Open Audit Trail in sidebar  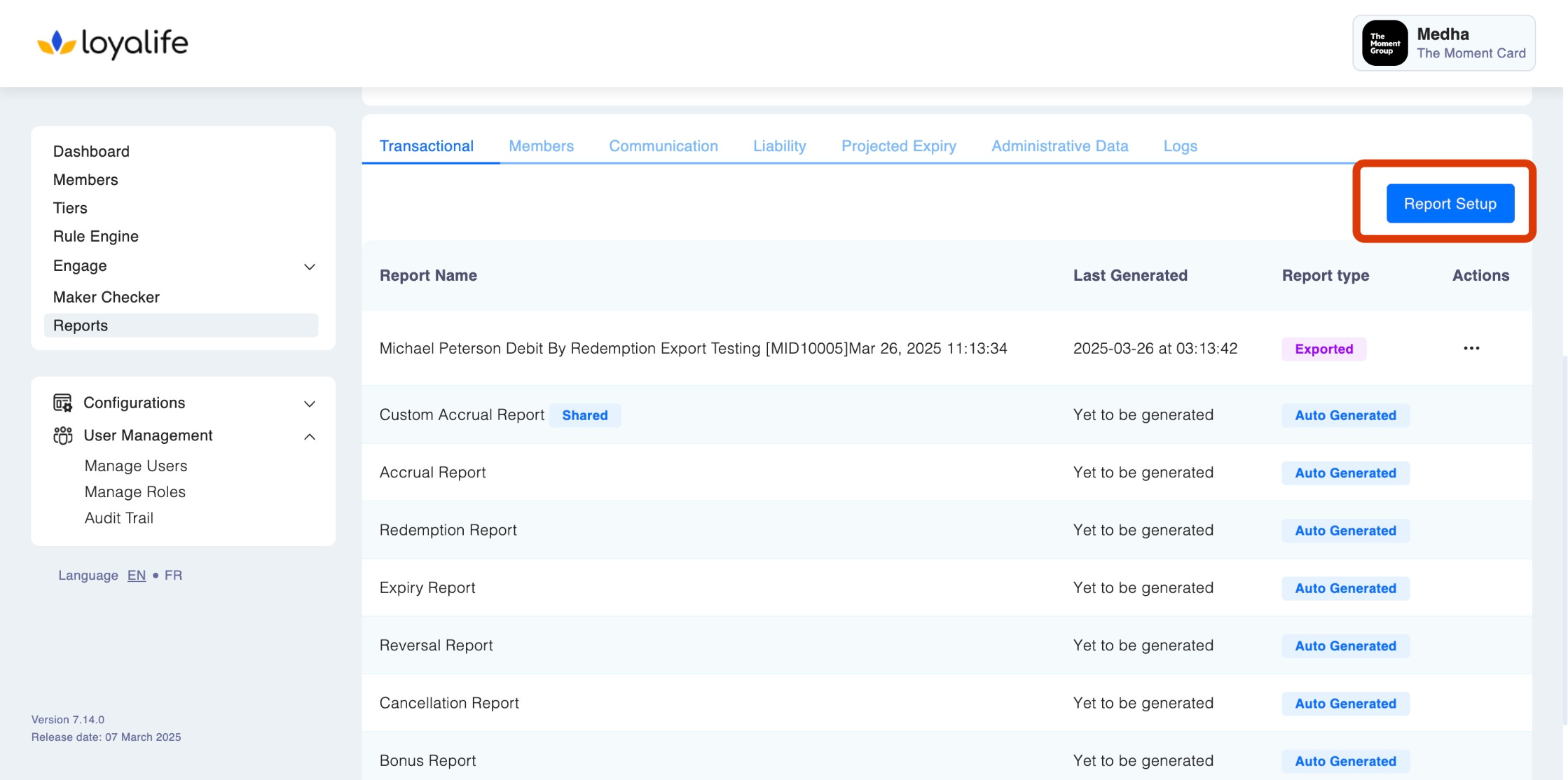(x=118, y=517)
